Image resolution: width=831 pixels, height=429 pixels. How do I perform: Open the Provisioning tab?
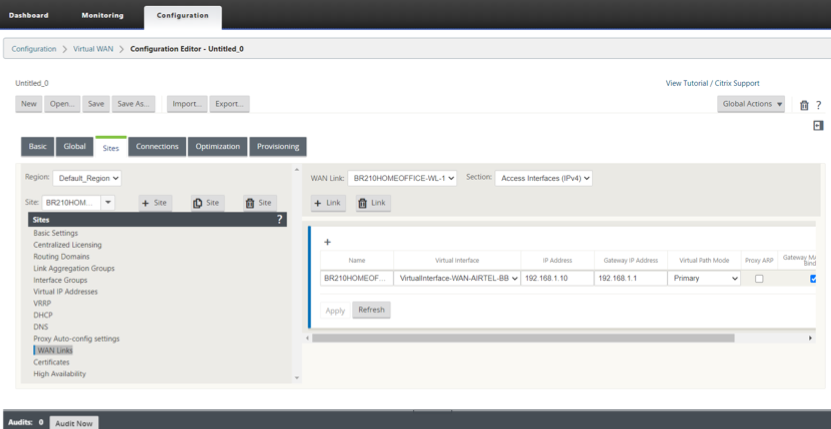coord(278,146)
